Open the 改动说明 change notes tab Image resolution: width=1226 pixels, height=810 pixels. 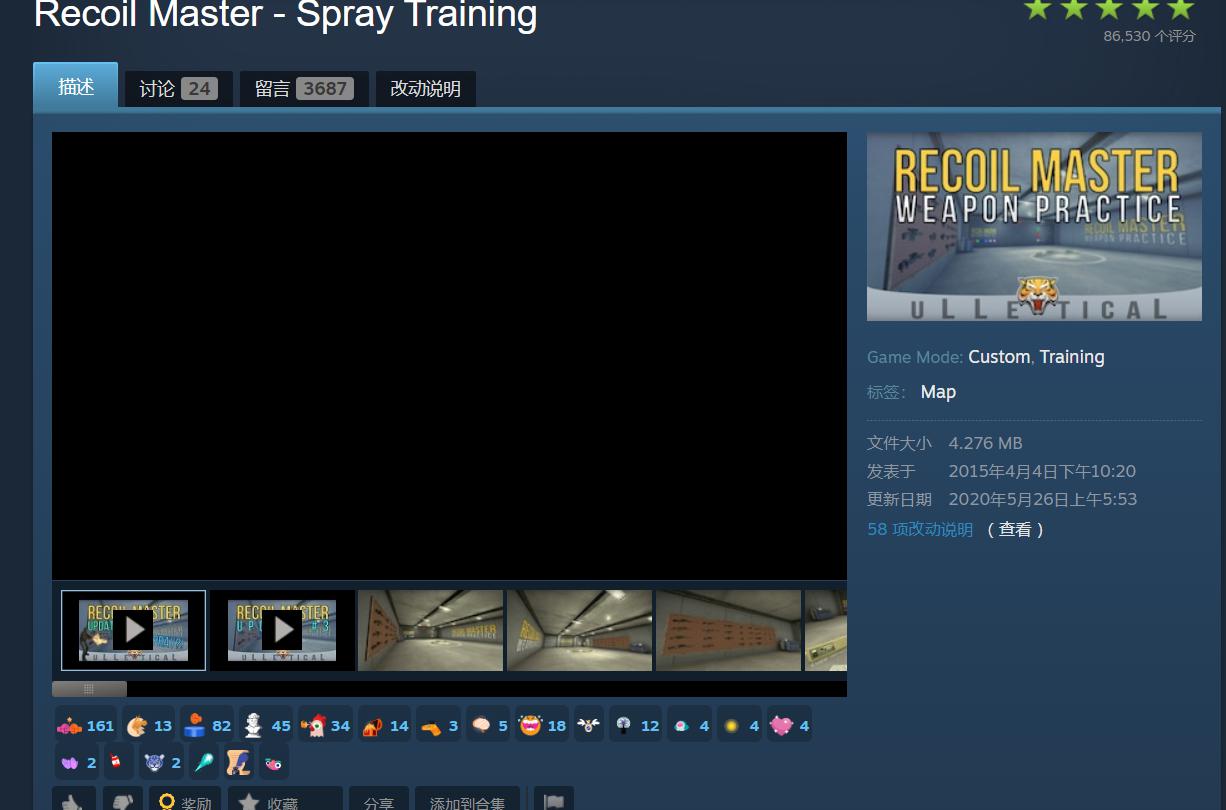point(425,89)
